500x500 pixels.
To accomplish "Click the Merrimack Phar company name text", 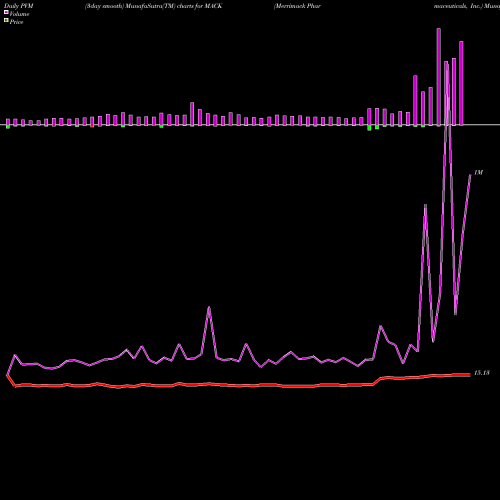I will coord(297,6).
